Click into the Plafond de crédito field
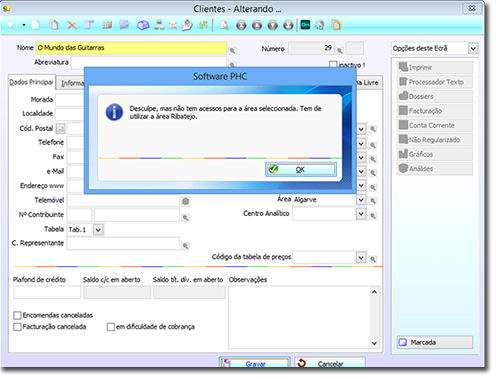Screen dimensions: 496x379 pos(47,292)
